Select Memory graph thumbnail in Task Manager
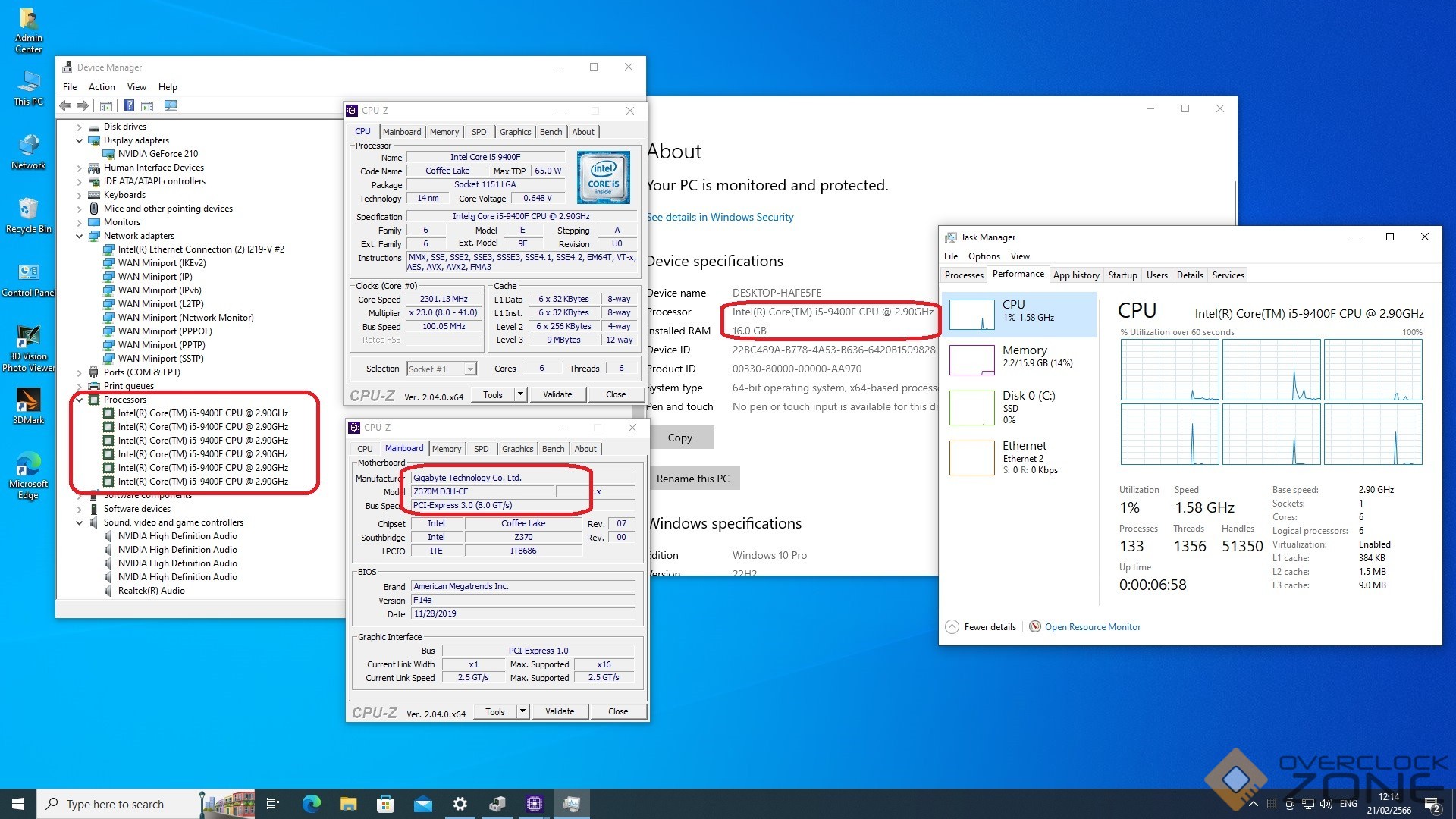 click(x=971, y=359)
